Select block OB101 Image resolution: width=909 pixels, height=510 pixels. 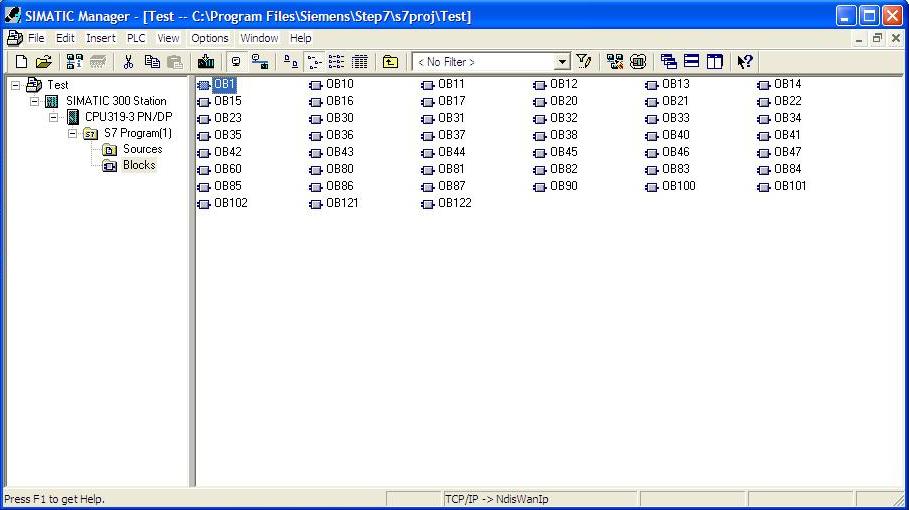pyautogui.click(x=790, y=187)
